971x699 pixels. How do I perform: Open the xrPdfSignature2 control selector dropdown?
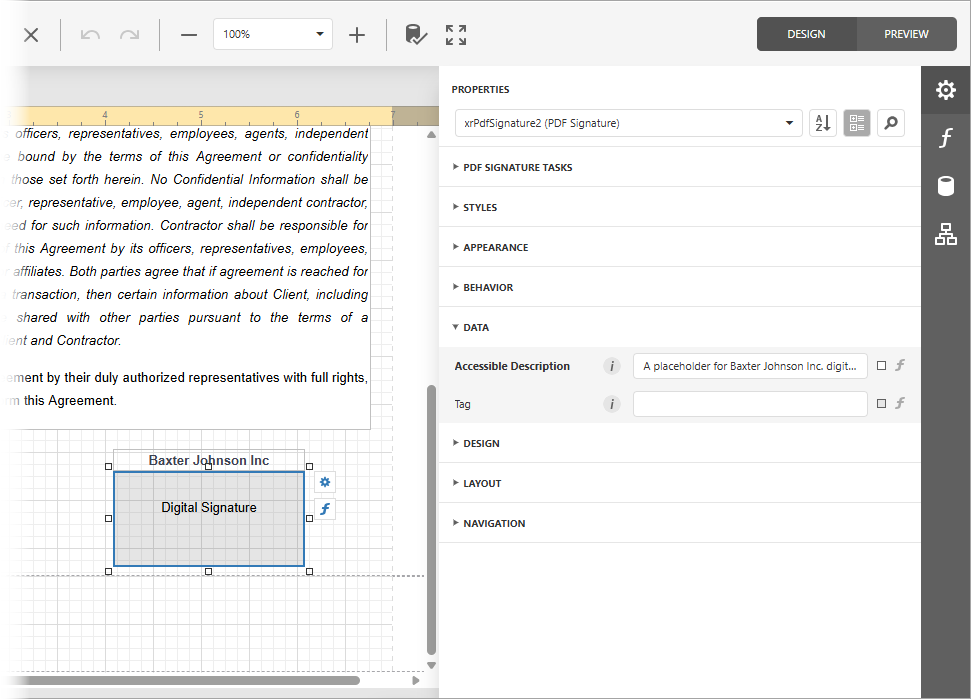pyautogui.click(x=629, y=123)
